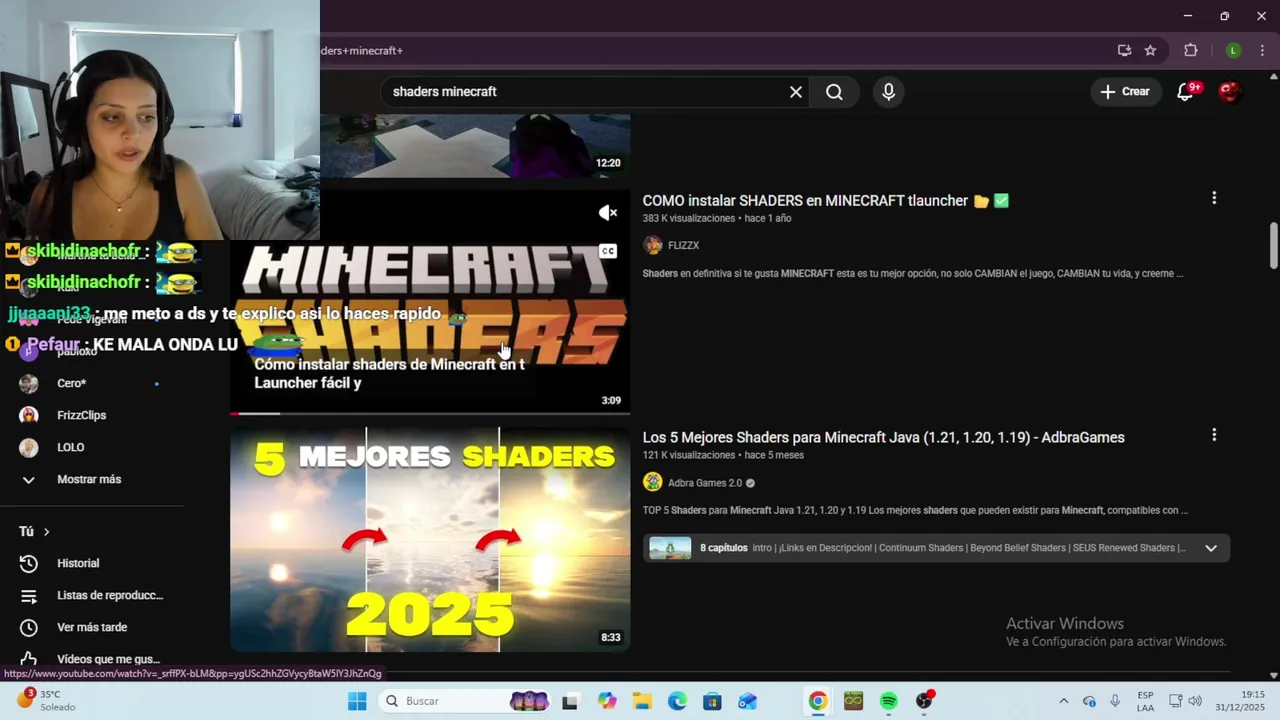
Task: Clear the search text with the X icon
Action: click(796, 92)
